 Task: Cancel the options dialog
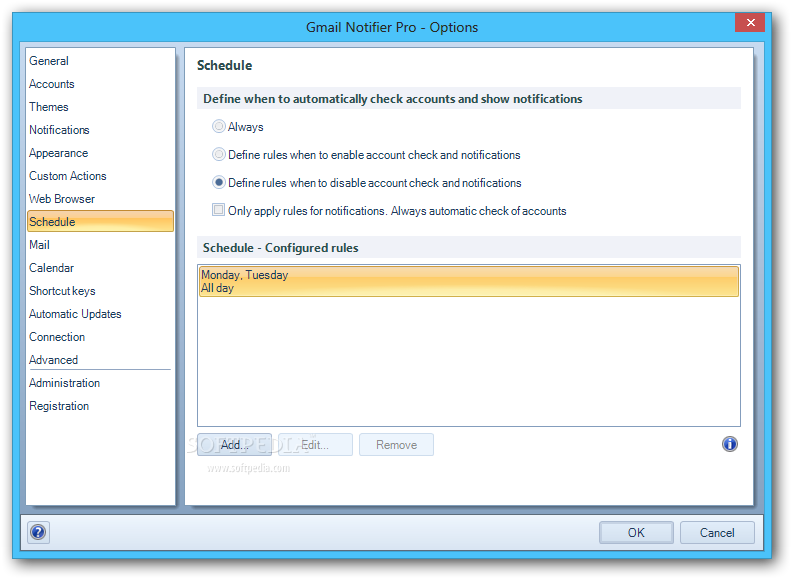(717, 533)
